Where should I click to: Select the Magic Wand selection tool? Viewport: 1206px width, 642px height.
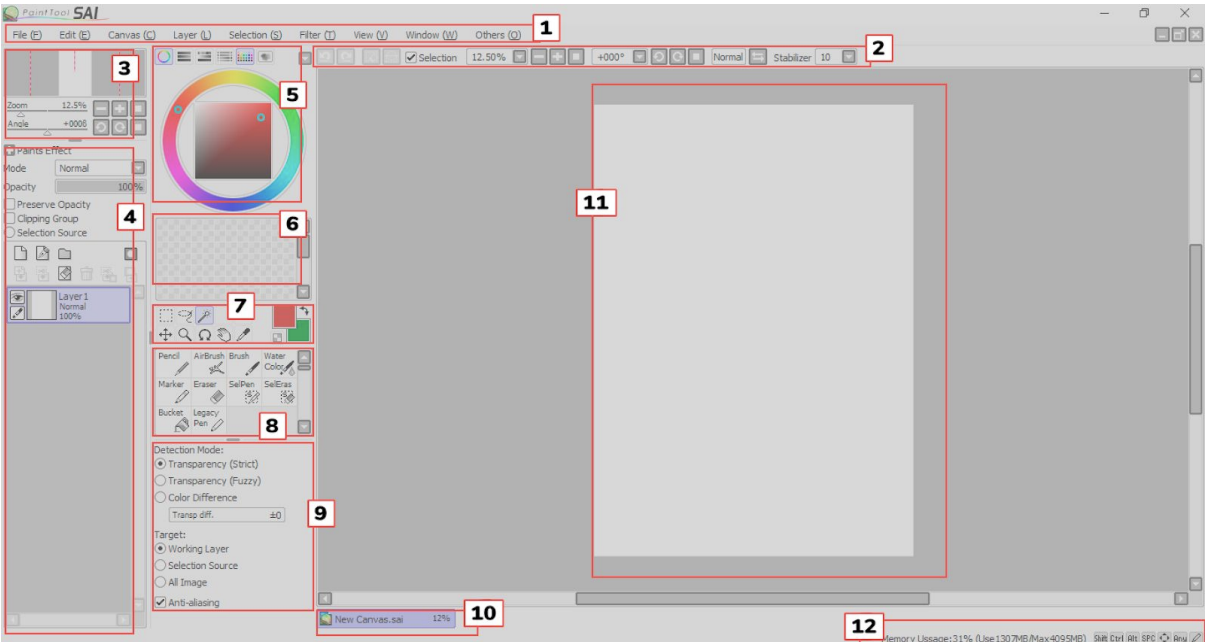point(205,313)
